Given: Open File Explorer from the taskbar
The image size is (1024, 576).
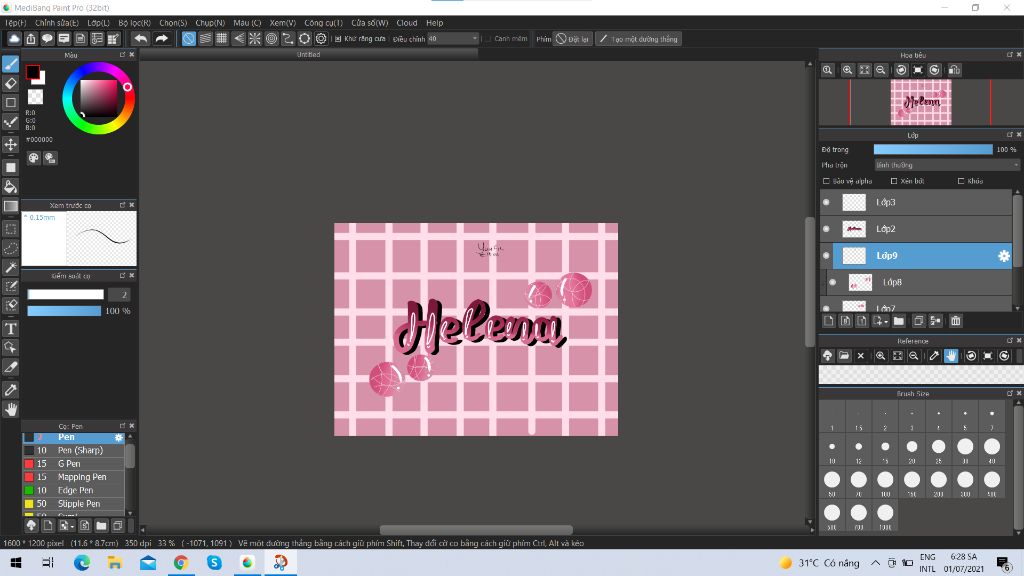Looking at the screenshot, I should 115,562.
